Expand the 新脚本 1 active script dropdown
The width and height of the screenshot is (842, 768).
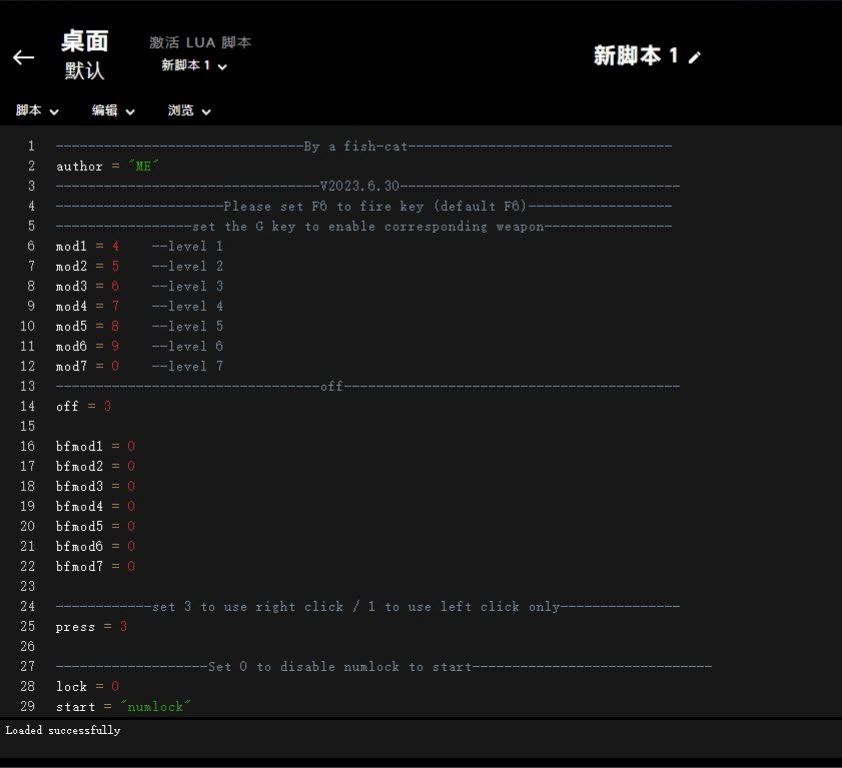[194, 66]
